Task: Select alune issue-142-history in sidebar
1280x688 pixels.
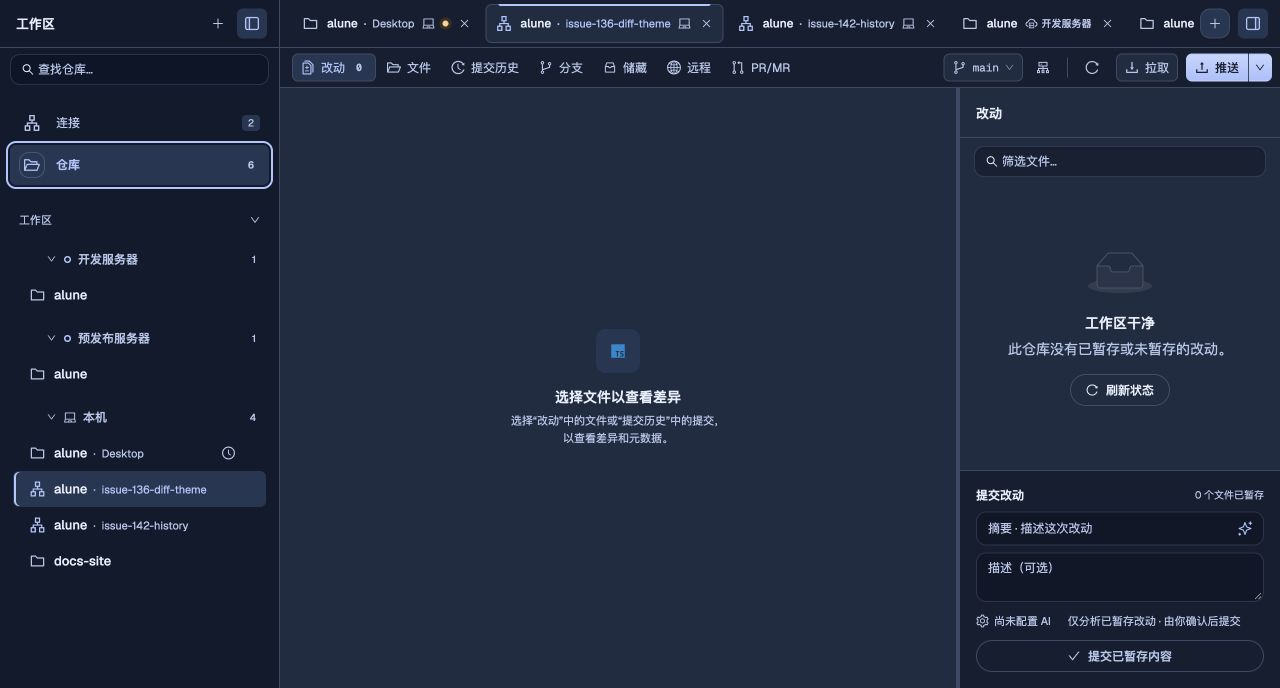Action: (139, 525)
